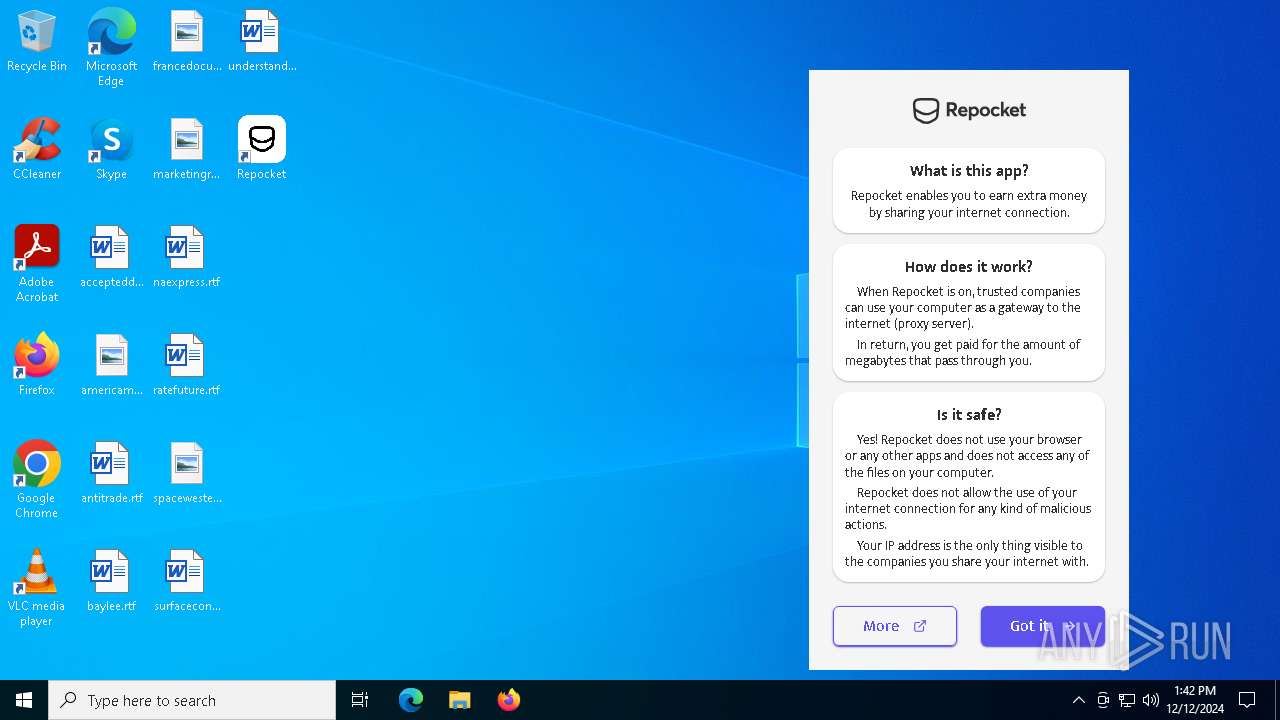Open the CCleaner desktop shortcut

click(37, 148)
